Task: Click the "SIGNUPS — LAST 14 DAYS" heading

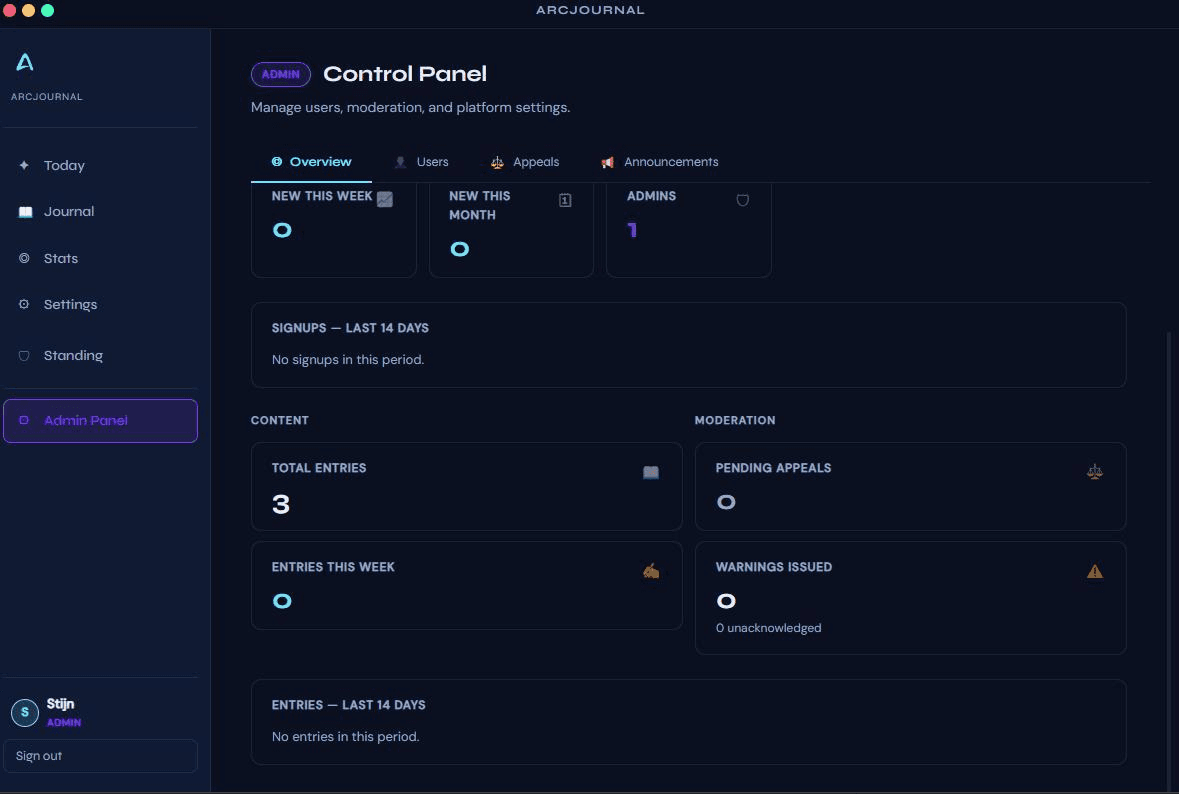Action: tap(350, 328)
